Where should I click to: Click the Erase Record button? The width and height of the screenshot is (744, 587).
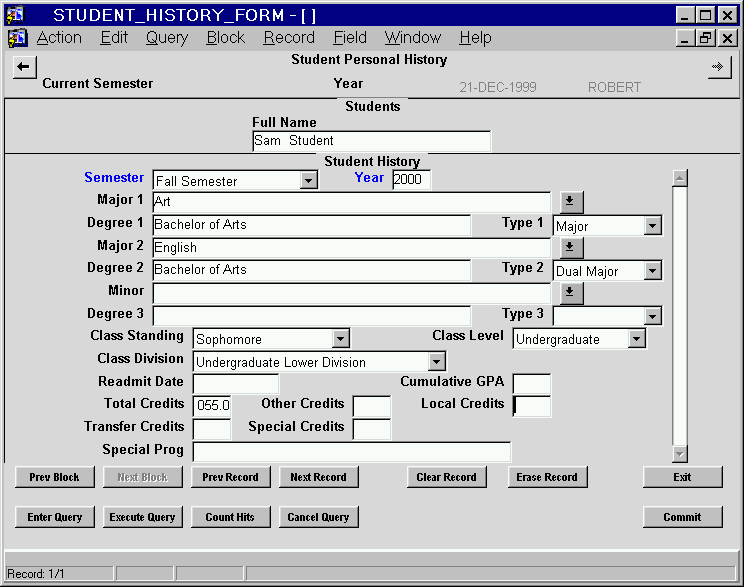click(x=547, y=477)
